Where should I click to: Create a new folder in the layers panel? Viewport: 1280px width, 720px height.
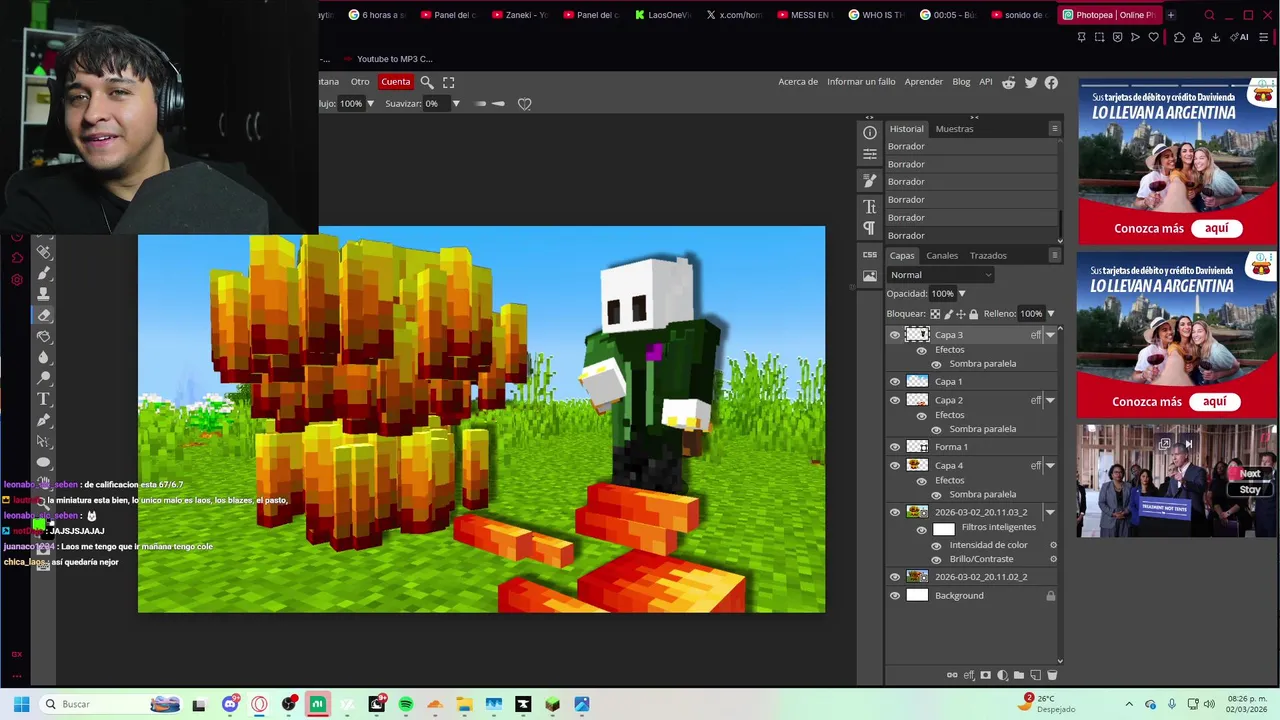pos(1019,675)
